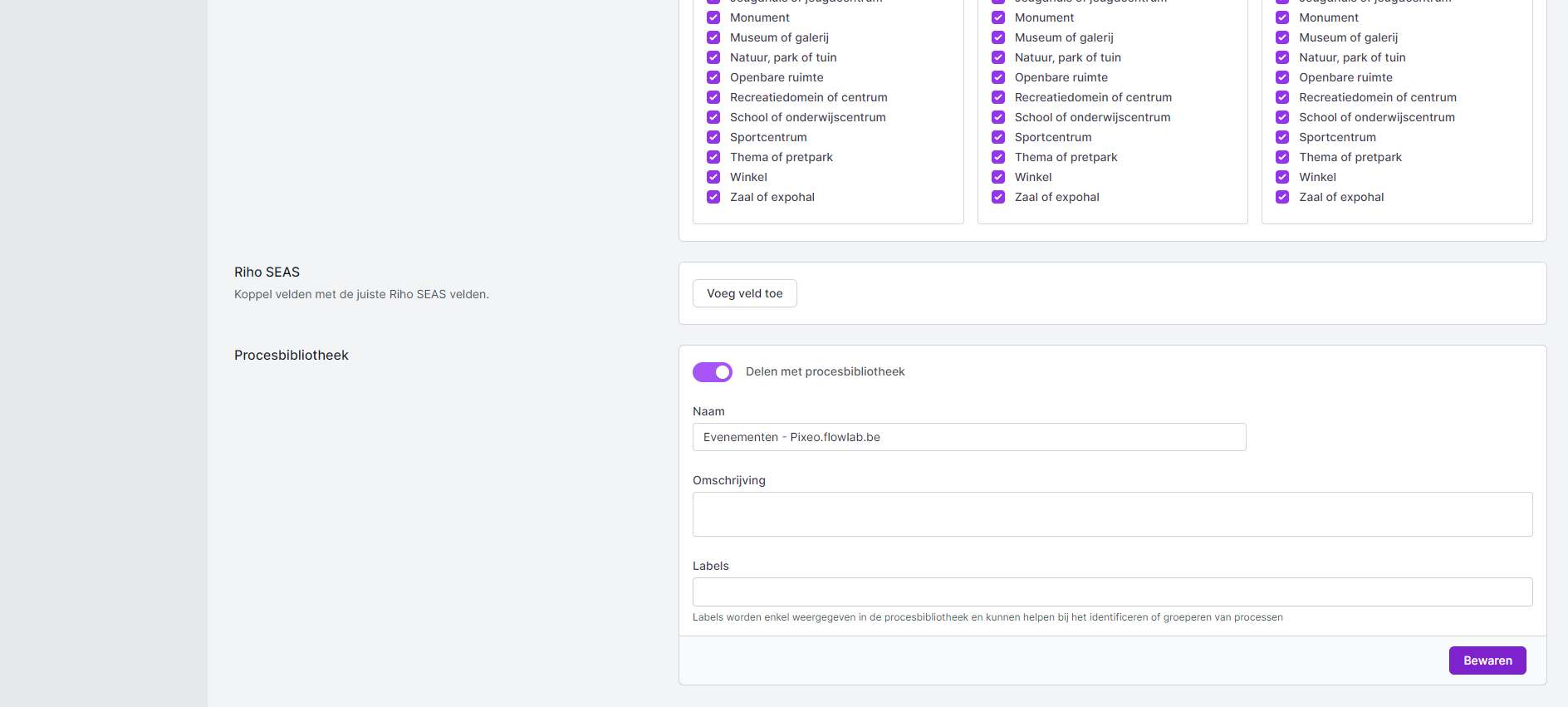
Task: Click the Bewaren button
Action: pyautogui.click(x=1487, y=660)
